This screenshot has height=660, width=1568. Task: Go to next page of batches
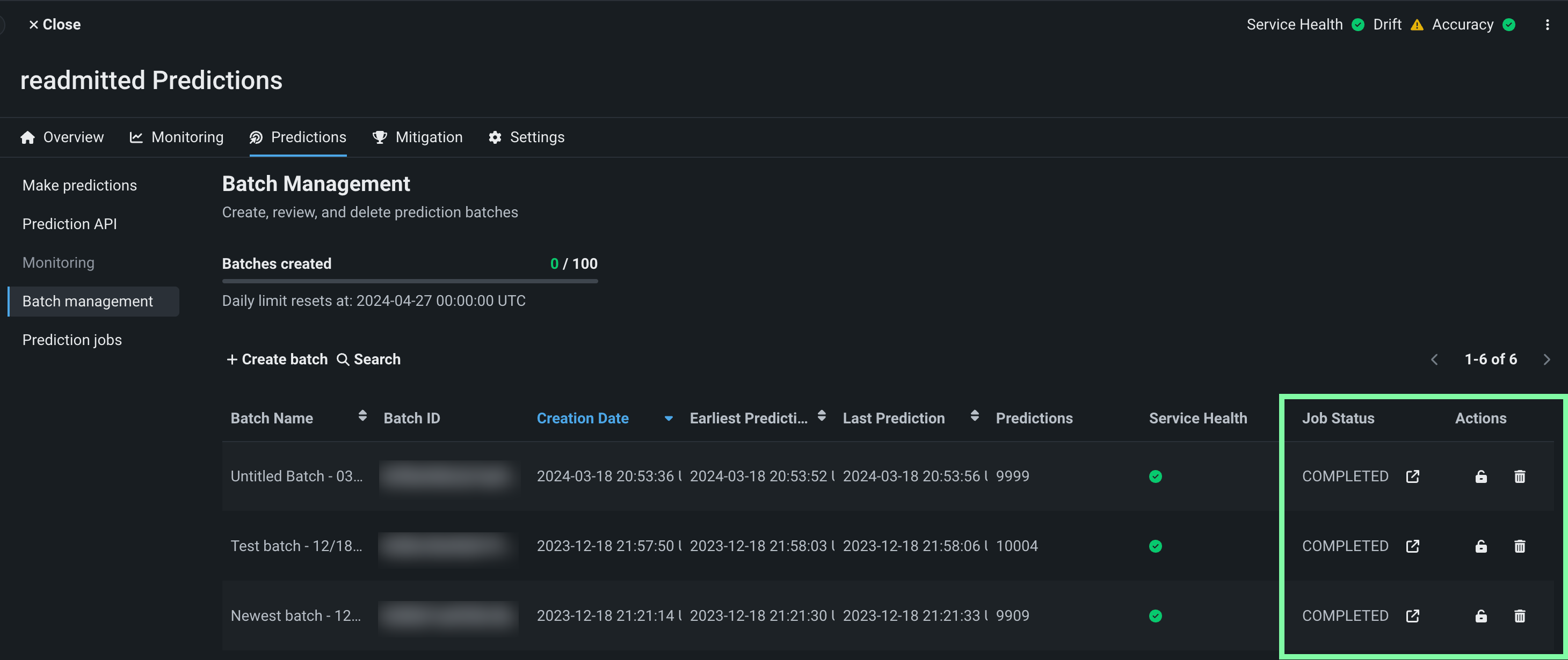point(1546,360)
